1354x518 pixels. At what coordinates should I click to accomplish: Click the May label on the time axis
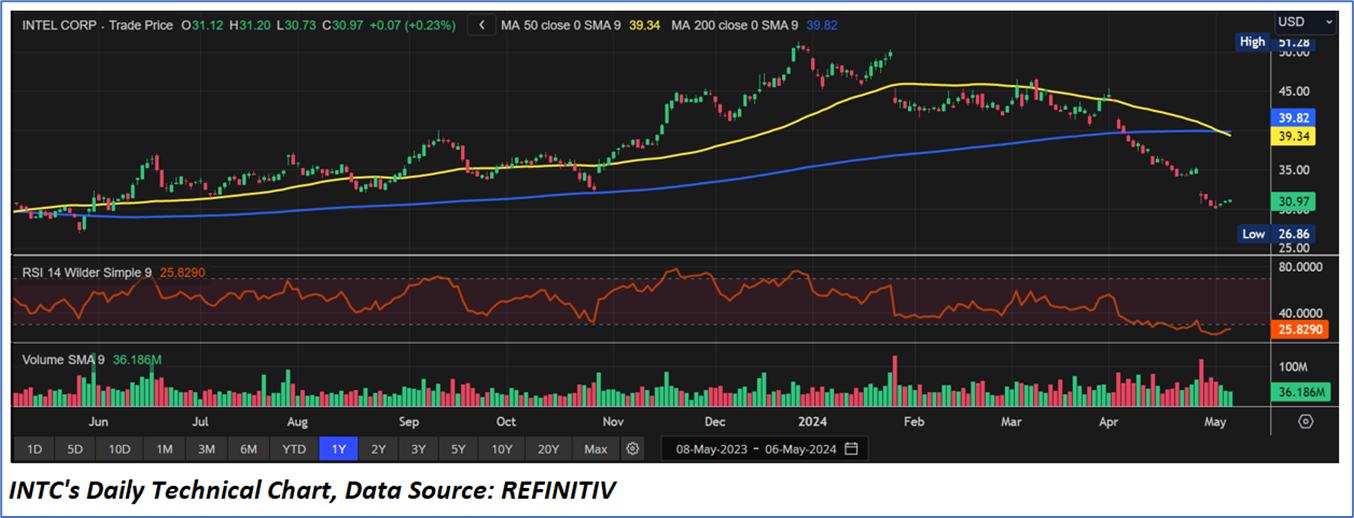click(1215, 422)
